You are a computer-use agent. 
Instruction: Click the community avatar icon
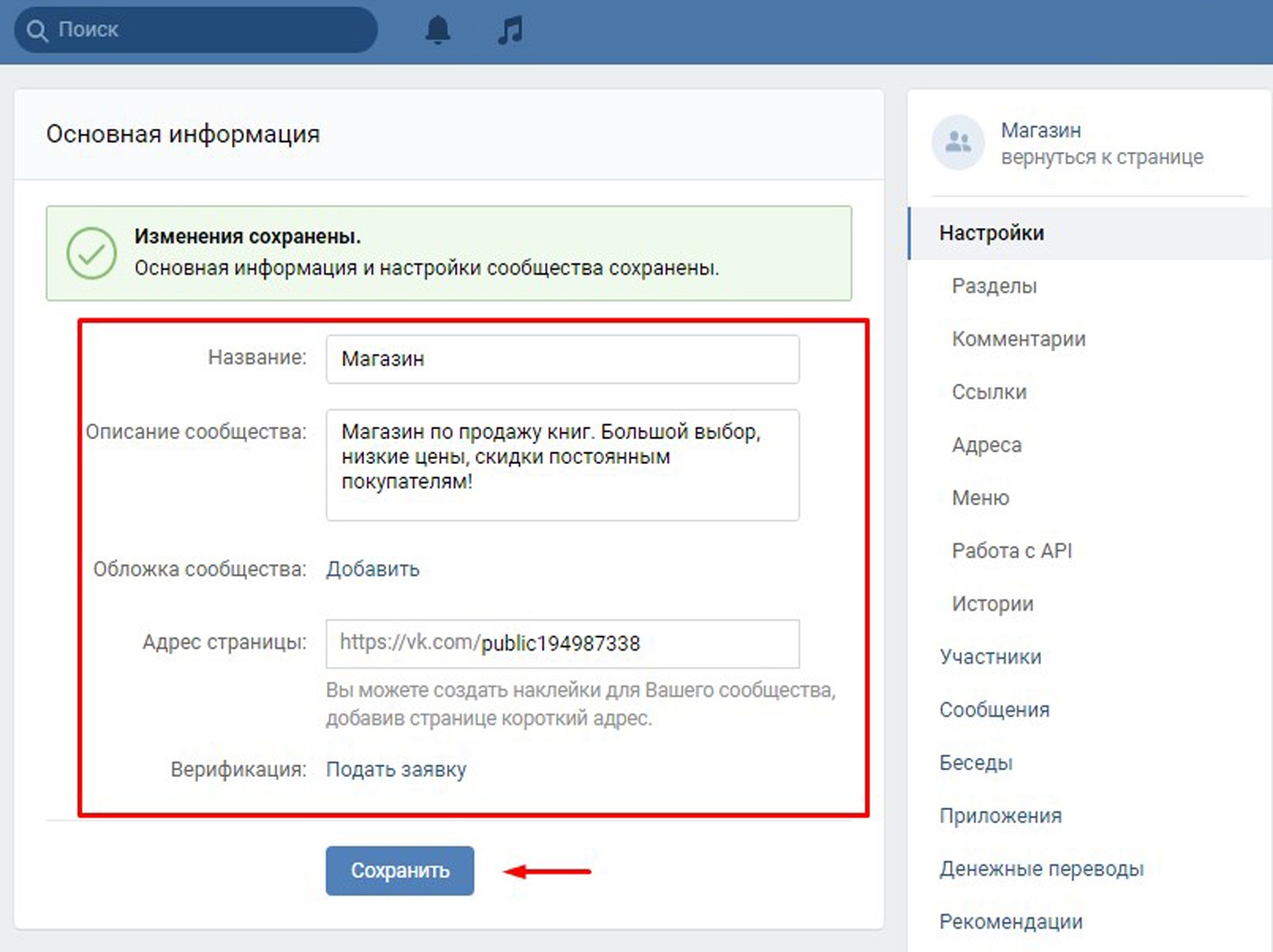pos(958,142)
